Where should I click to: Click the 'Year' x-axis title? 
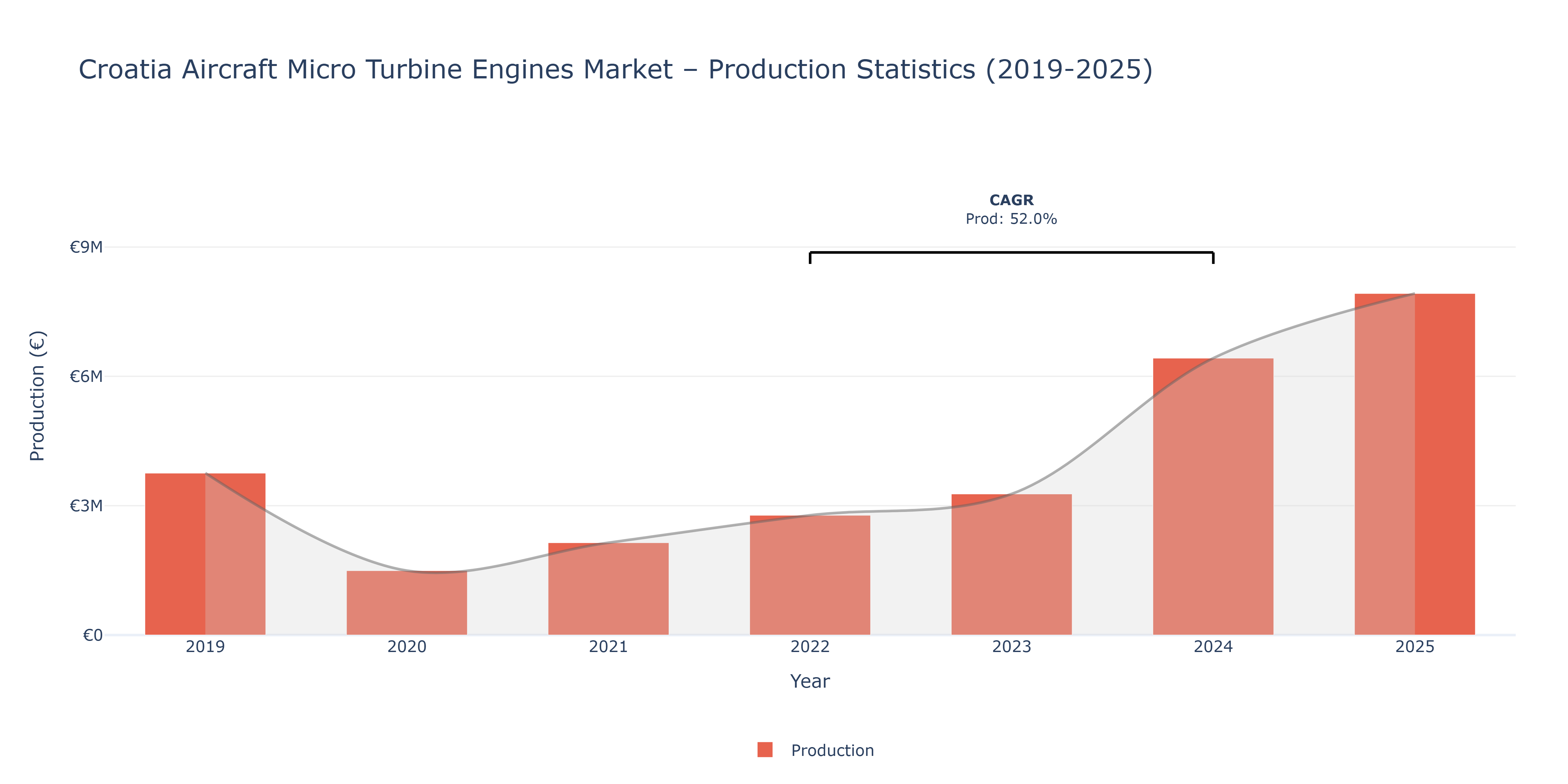(x=809, y=682)
